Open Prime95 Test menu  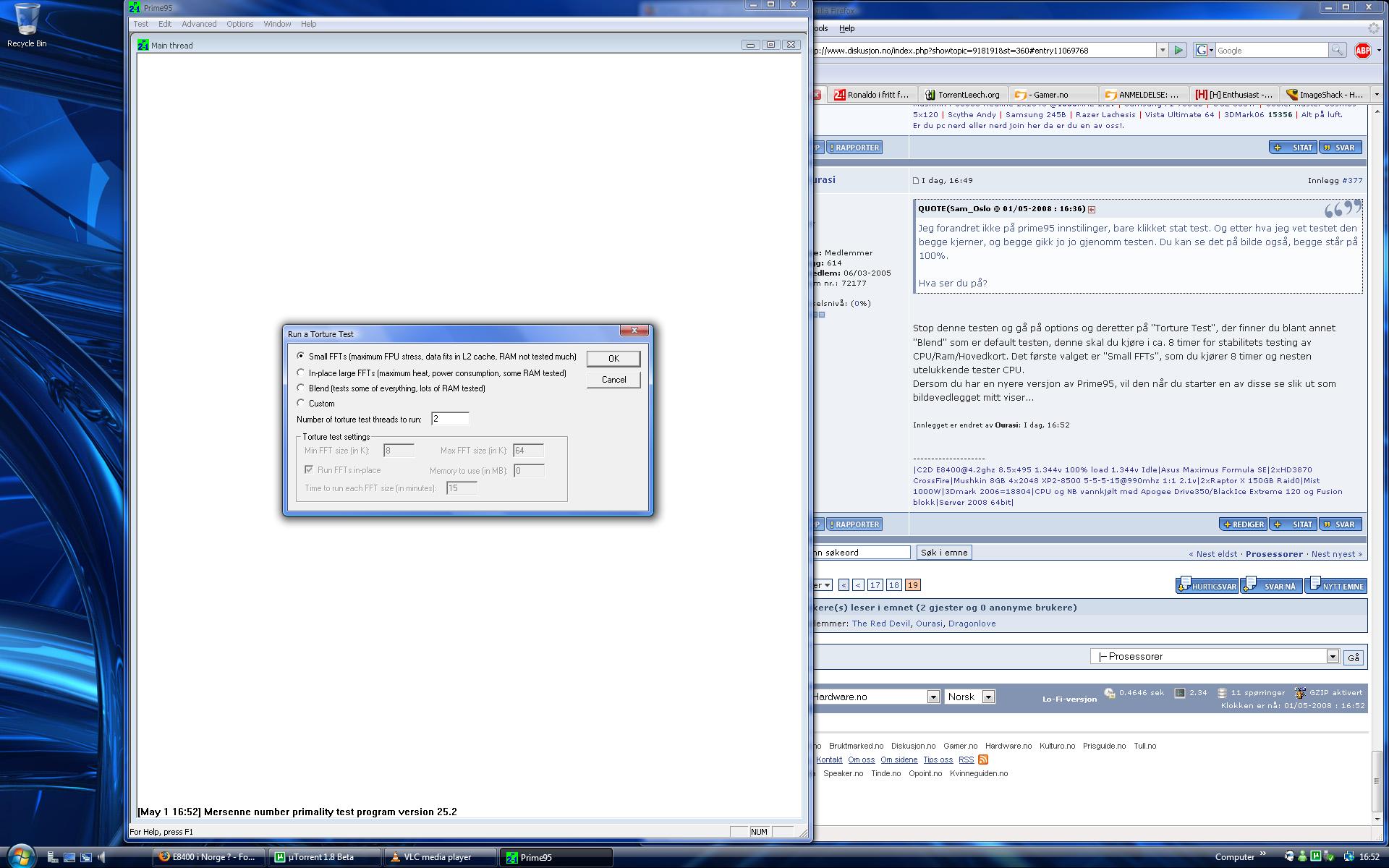(x=140, y=24)
